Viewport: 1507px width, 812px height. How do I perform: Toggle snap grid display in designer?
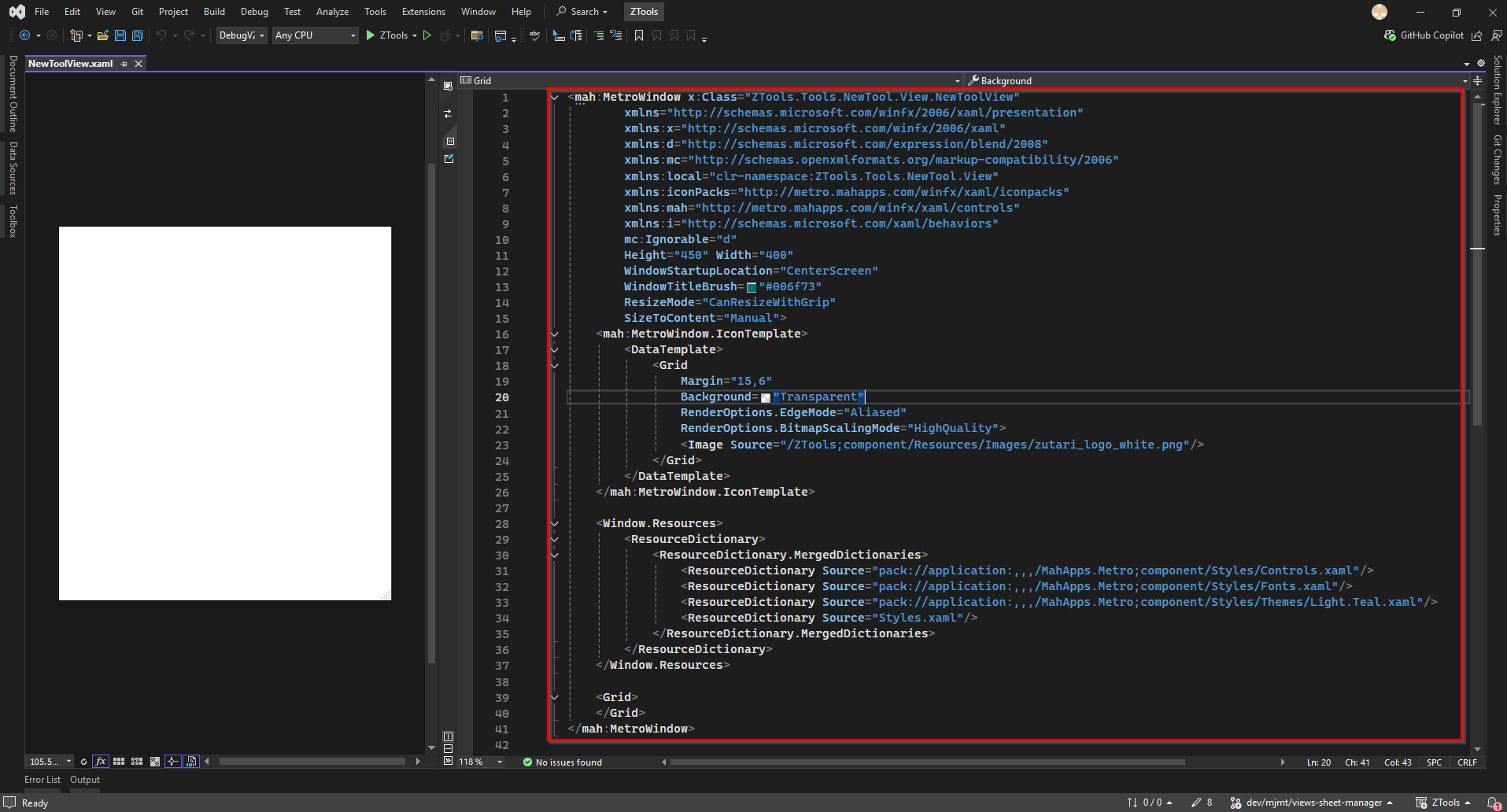click(119, 762)
